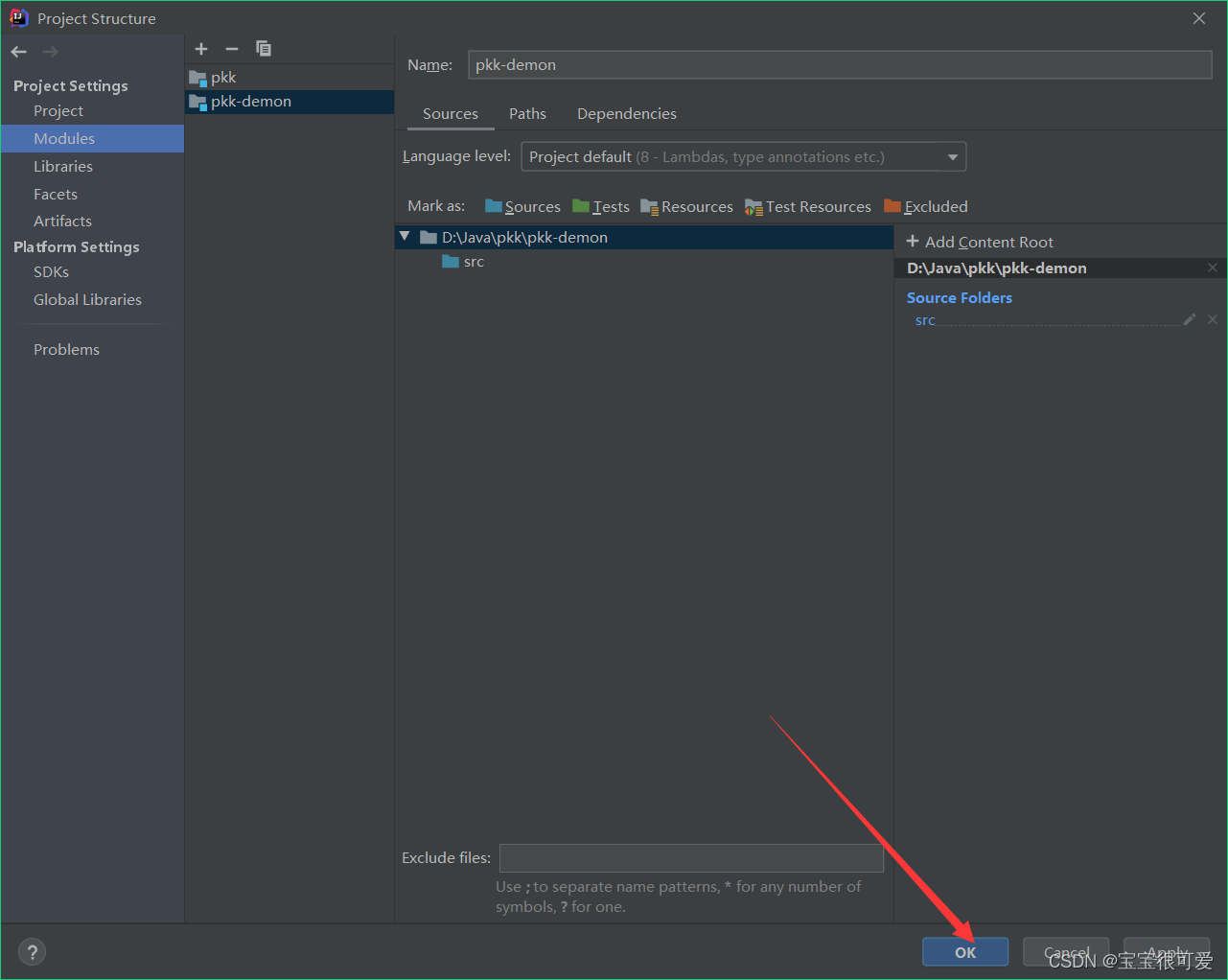
Task: Click the Copy module icon
Action: [264, 49]
